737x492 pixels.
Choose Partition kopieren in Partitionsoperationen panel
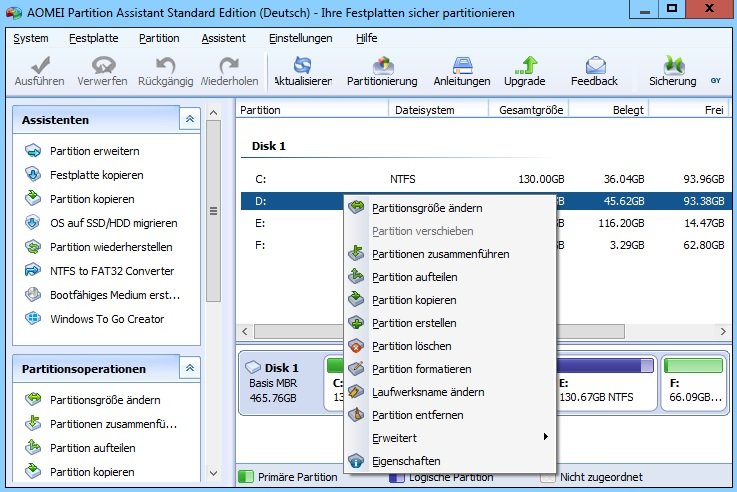coord(92,472)
